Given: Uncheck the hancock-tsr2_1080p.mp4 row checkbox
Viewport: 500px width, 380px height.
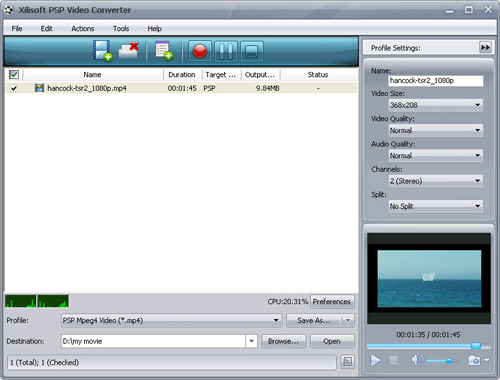Looking at the screenshot, I should 14,88.
